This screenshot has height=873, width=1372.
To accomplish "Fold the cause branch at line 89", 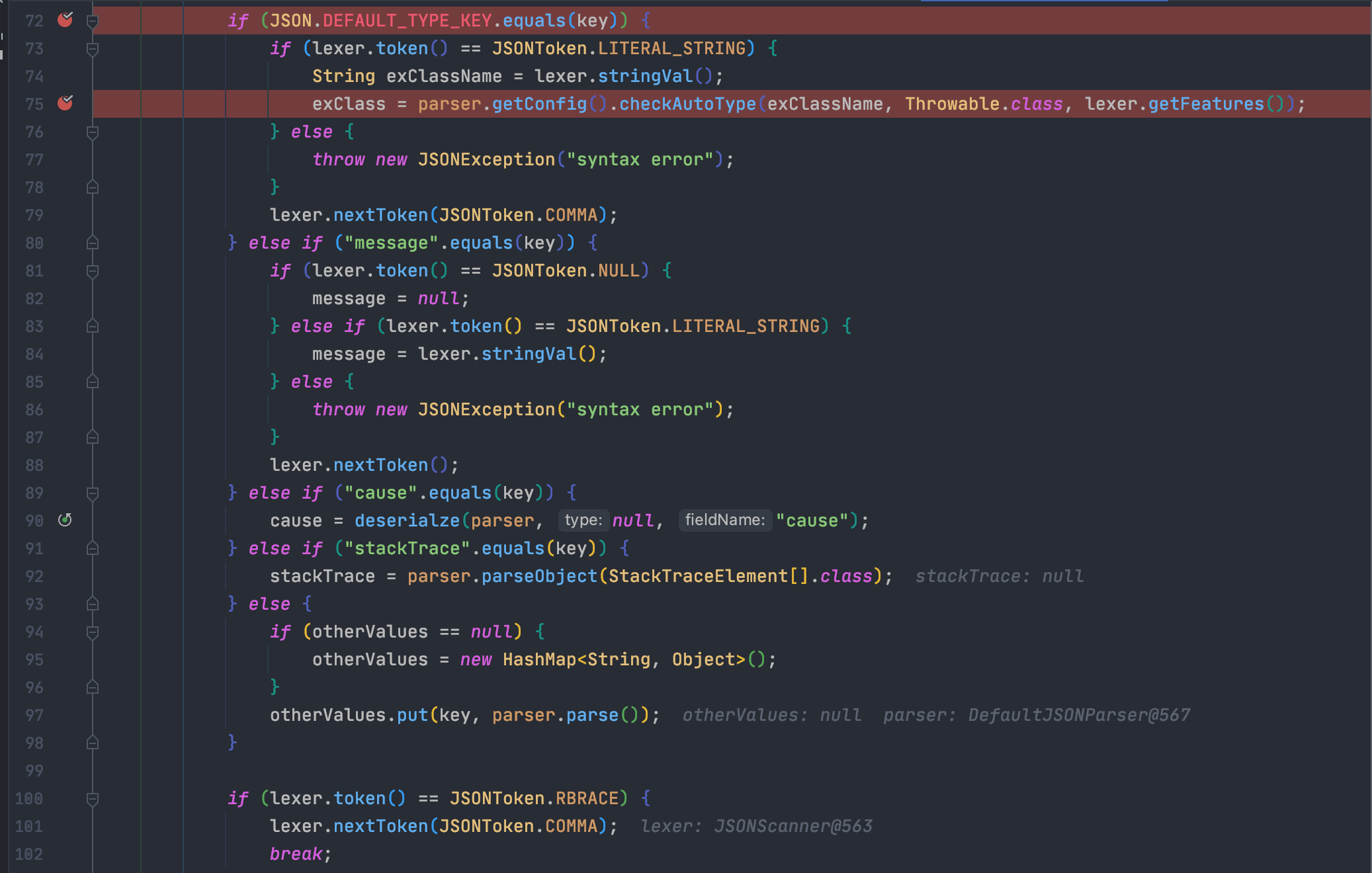I will click(x=93, y=493).
